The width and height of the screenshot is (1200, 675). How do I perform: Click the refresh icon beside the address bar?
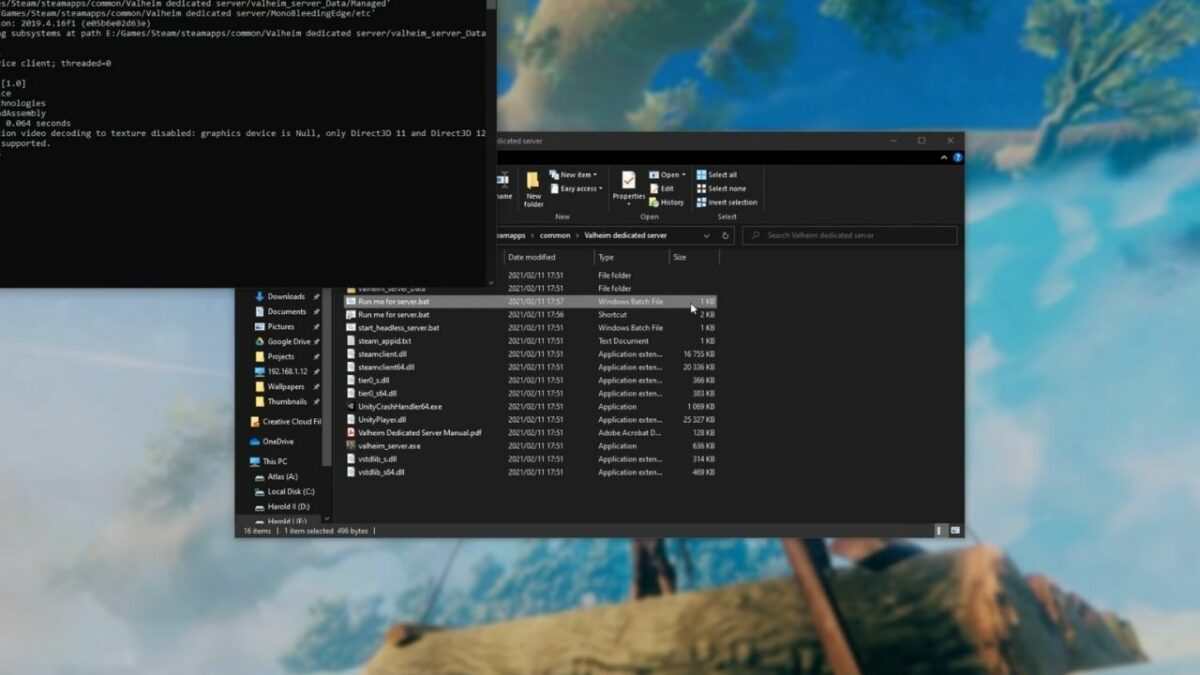pyautogui.click(x=725, y=235)
